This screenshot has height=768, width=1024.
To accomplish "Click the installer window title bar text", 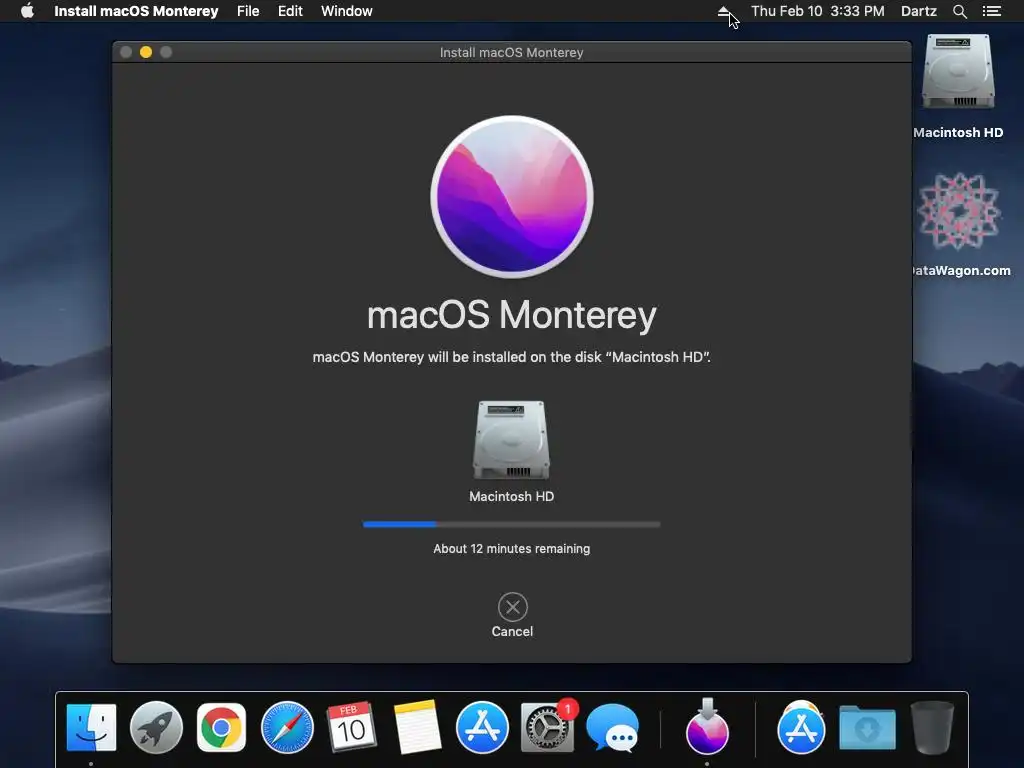I will pyautogui.click(x=511, y=52).
